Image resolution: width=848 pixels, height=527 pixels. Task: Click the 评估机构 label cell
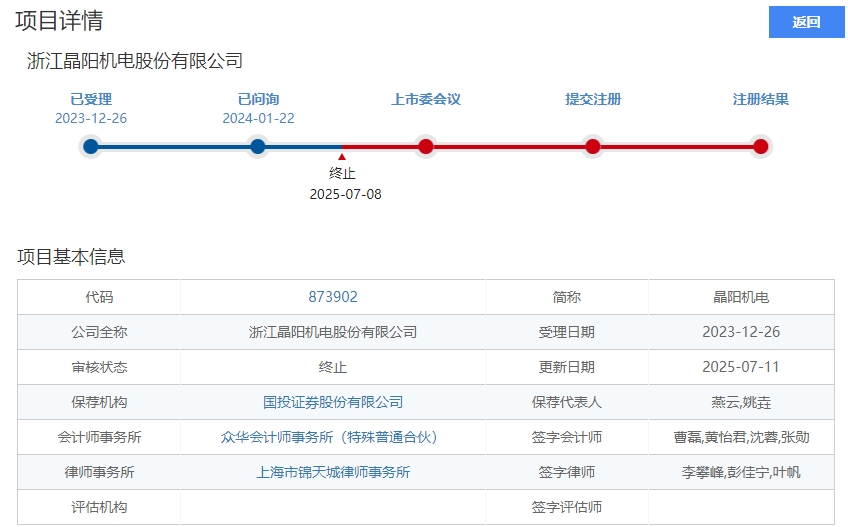[99, 507]
